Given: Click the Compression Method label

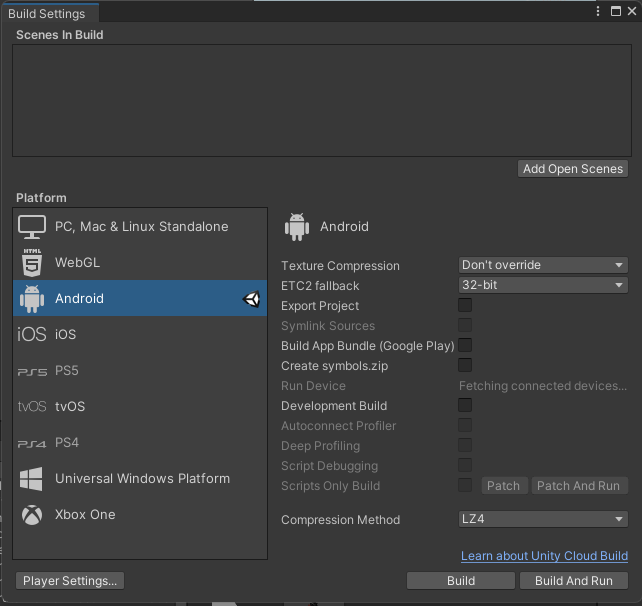Looking at the screenshot, I should (x=341, y=520).
